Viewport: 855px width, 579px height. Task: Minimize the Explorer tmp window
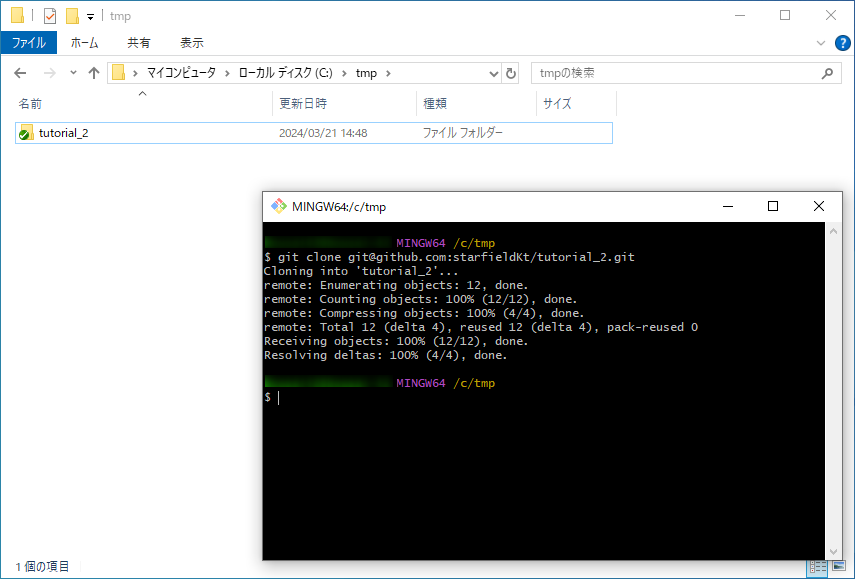coord(740,15)
